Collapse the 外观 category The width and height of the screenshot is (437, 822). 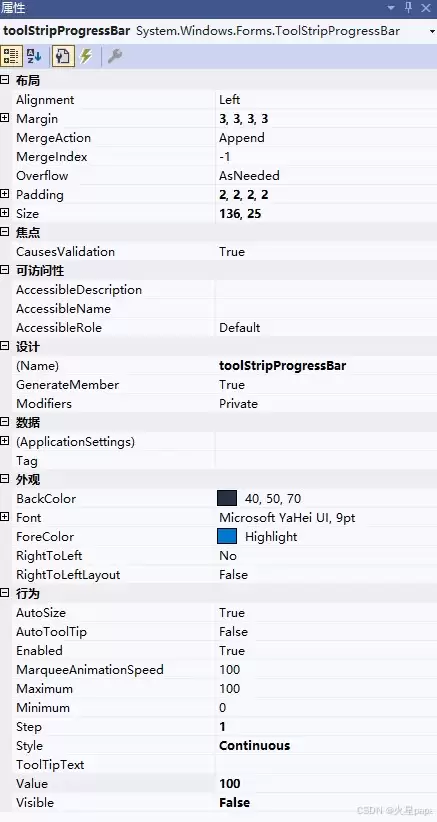coord(5,479)
